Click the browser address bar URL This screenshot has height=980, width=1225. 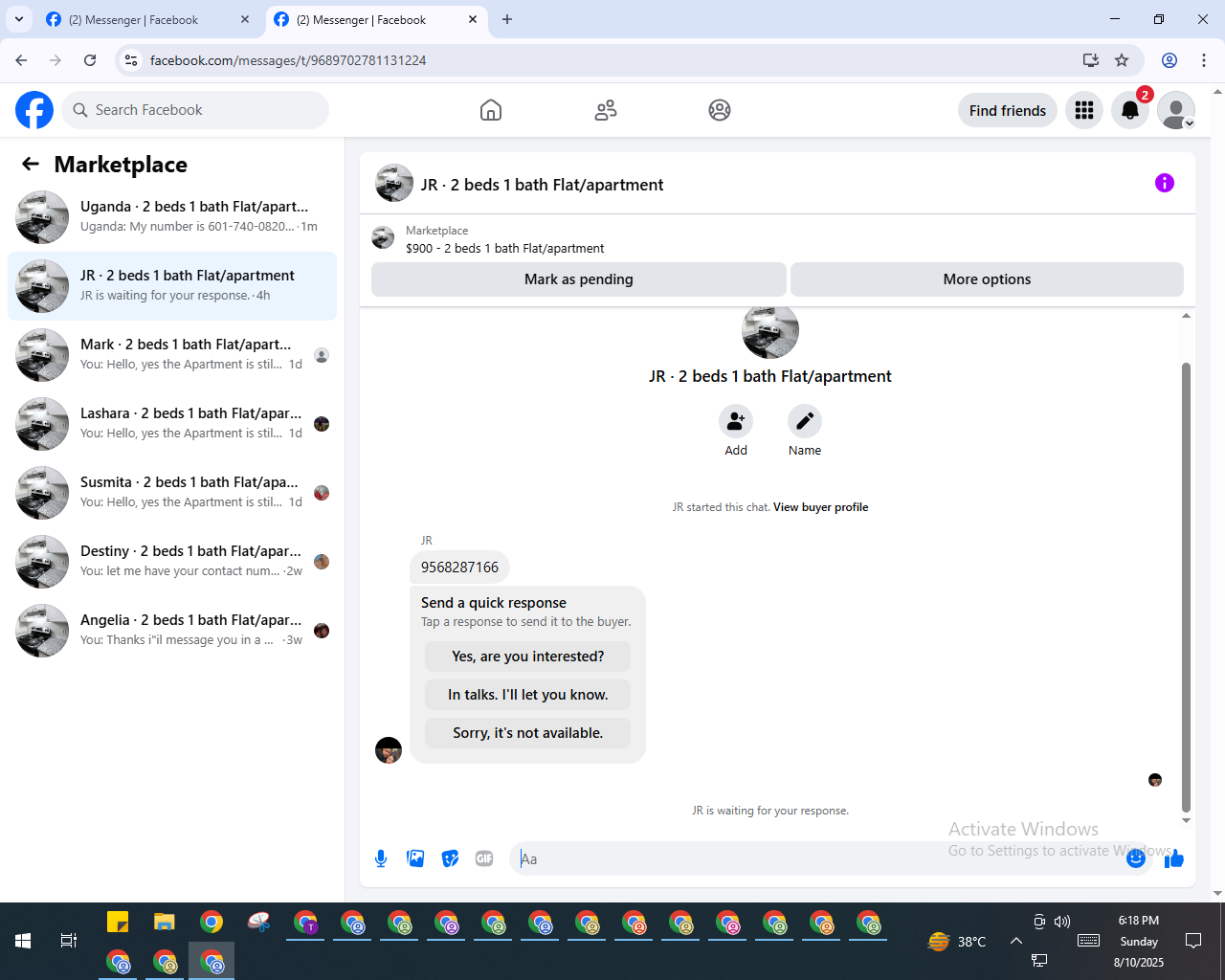click(288, 60)
